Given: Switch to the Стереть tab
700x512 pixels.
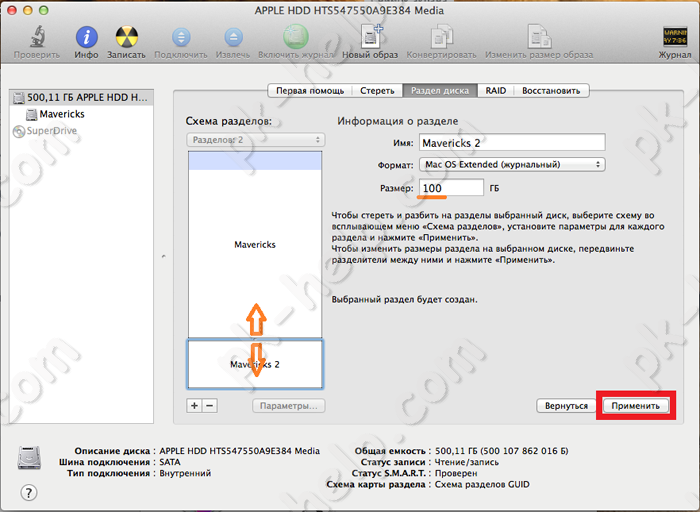Looking at the screenshot, I should click(377, 91).
